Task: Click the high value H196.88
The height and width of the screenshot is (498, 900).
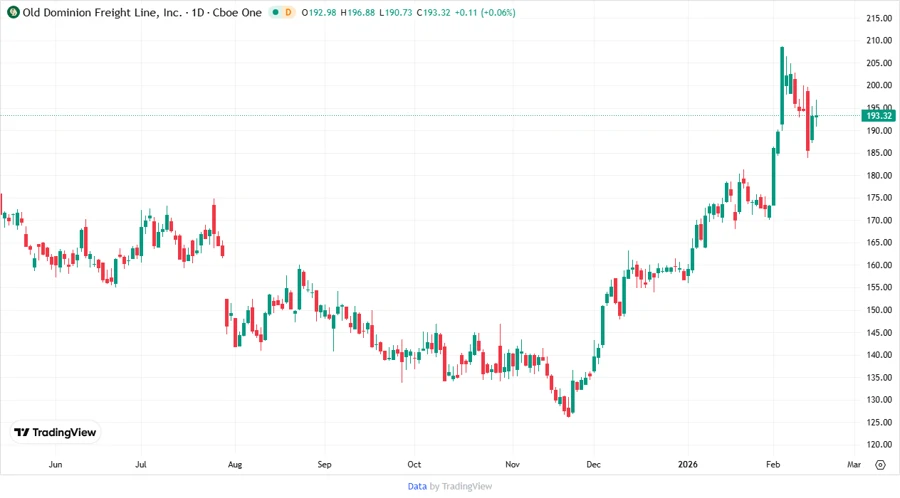Action: point(358,13)
